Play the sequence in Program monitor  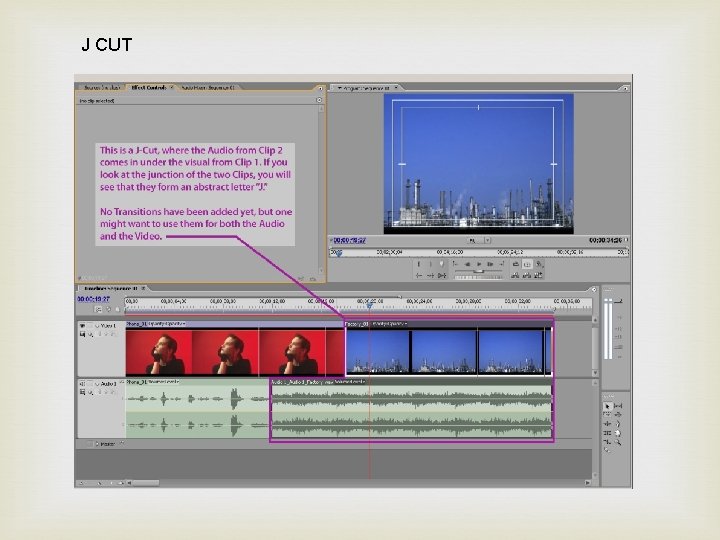click(479, 264)
